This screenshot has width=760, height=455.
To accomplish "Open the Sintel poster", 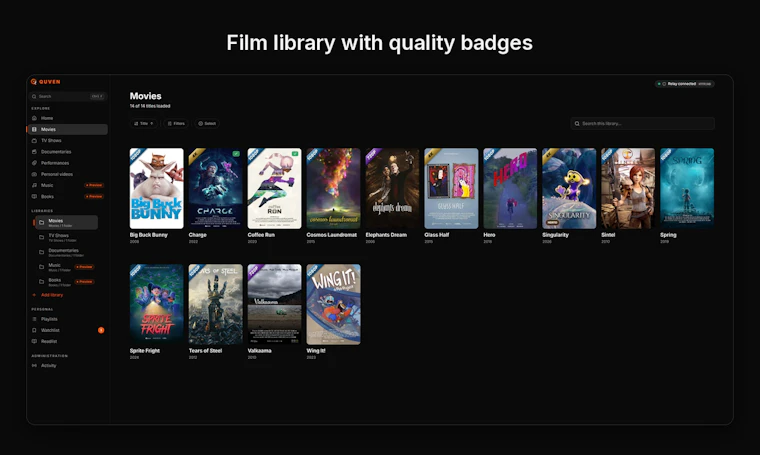I will (628, 188).
